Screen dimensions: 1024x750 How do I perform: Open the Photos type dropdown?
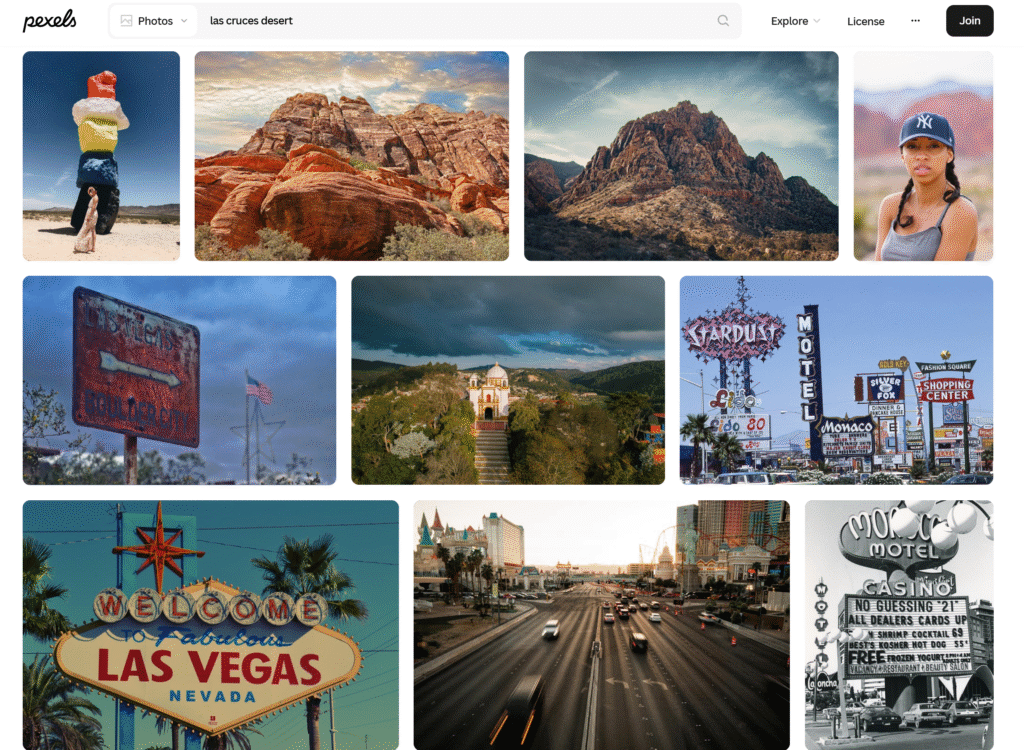click(154, 21)
